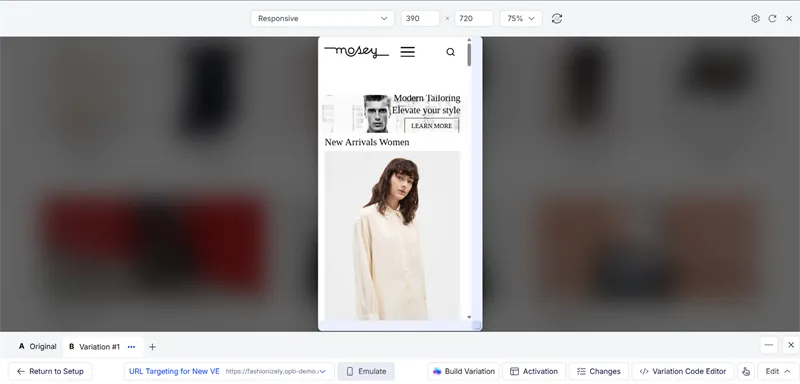The height and width of the screenshot is (384, 800).
Task: Open the Responsive device dropdown
Action: point(322,18)
